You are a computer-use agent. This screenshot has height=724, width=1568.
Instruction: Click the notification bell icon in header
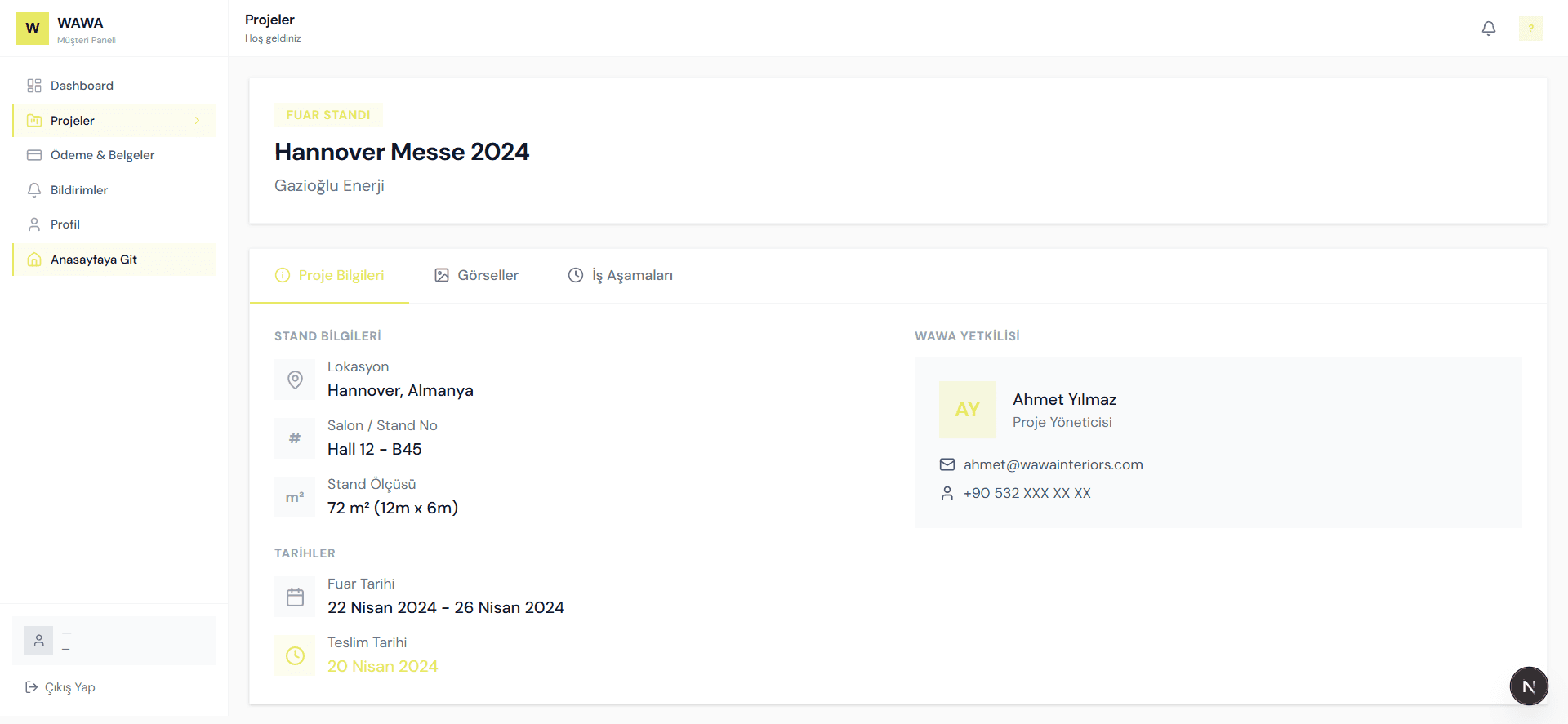pos(1489,29)
